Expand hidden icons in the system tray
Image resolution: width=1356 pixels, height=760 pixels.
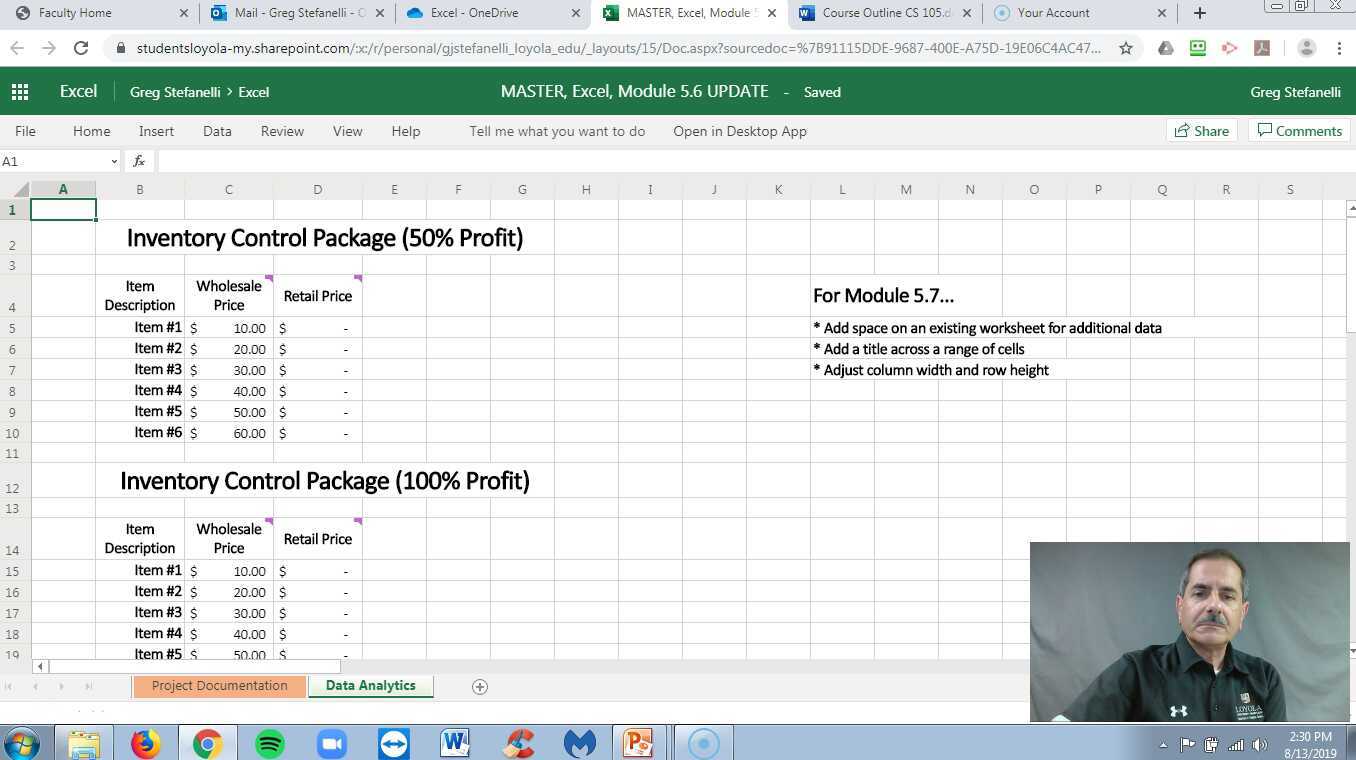[x=1163, y=744]
